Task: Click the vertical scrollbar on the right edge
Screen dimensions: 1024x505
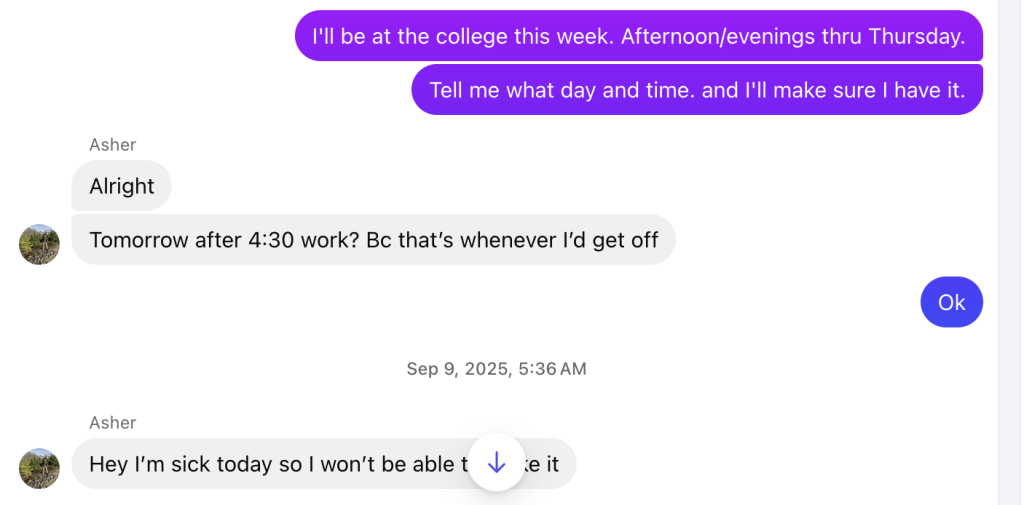Action: pyautogui.click(x=1009, y=250)
